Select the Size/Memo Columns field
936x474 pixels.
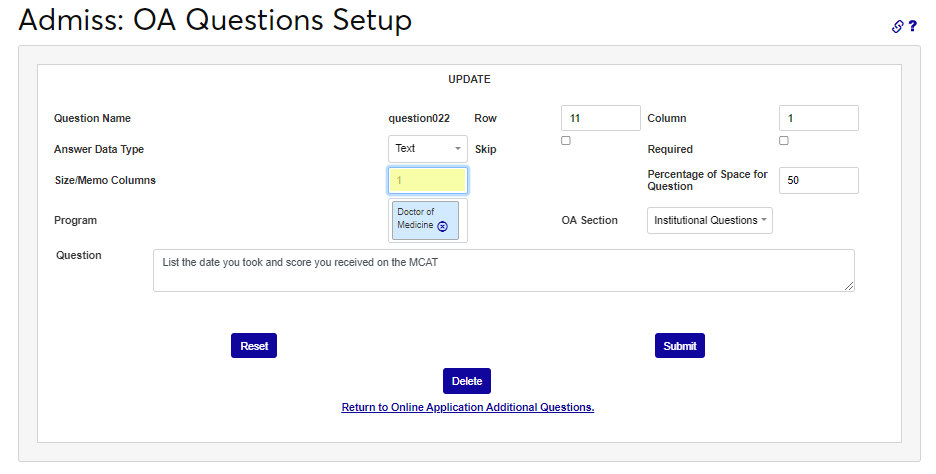click(x=427, y=180)
